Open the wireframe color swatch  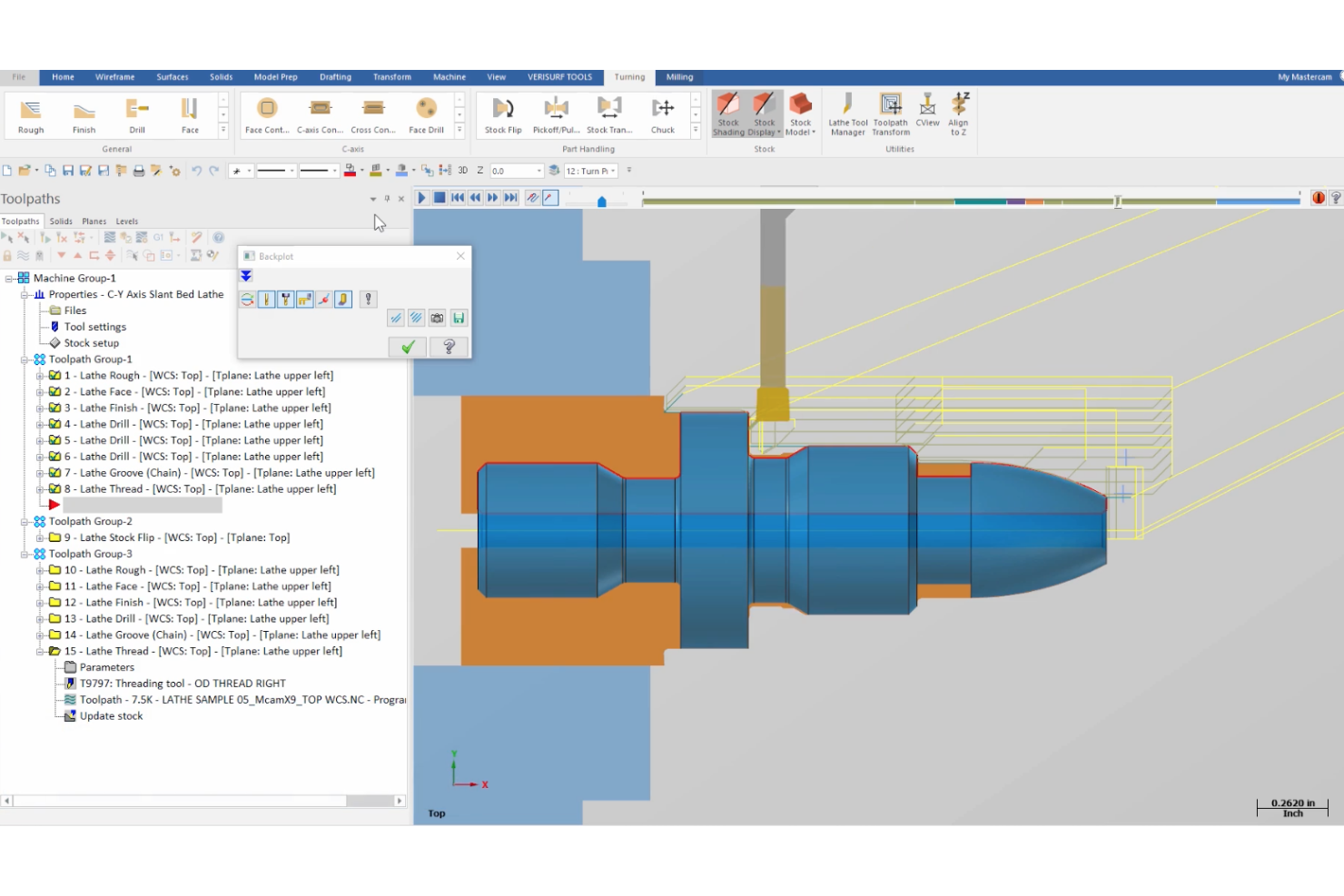350,171
